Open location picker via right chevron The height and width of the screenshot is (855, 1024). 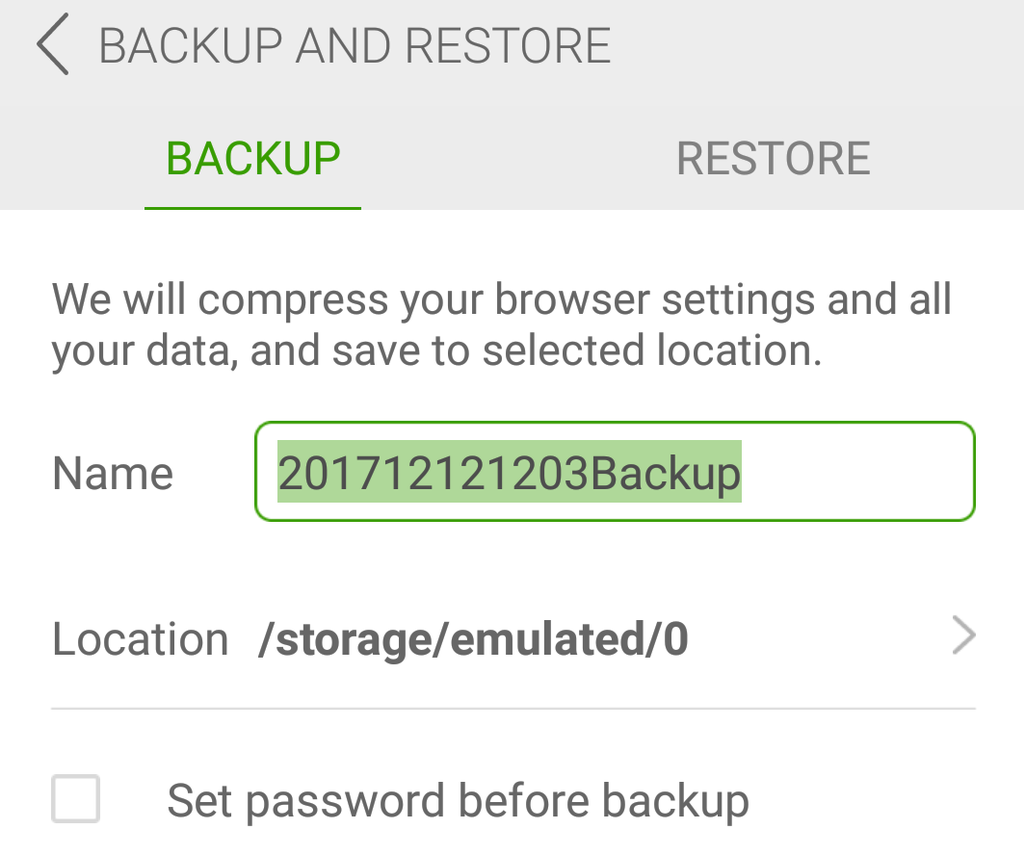(x=963, y=636)
